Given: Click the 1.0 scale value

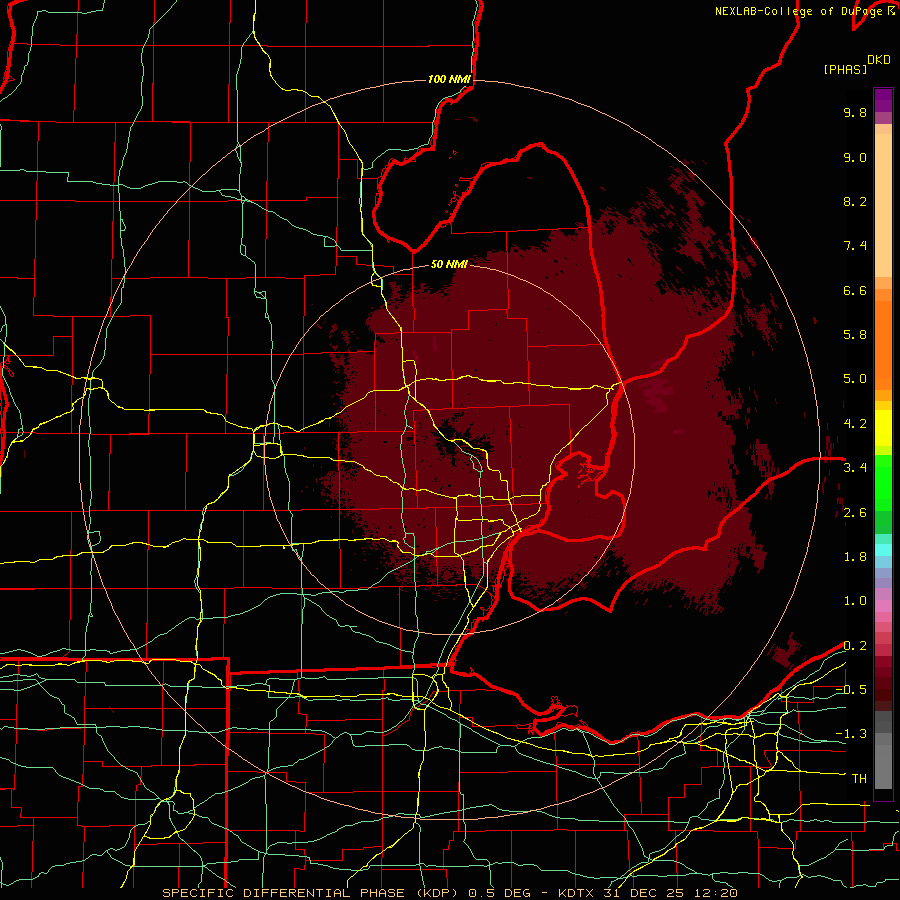Looking at the screenshot, I should coord(855,601).
